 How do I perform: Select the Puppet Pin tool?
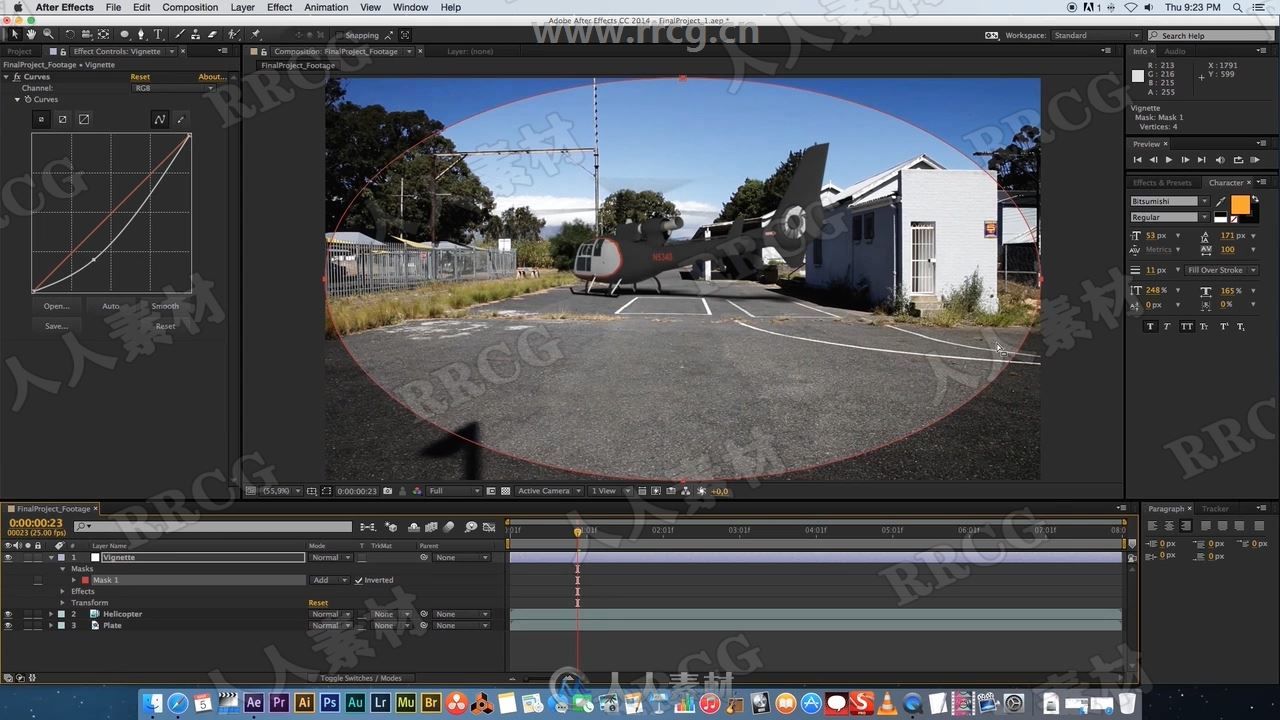click(256, 34)
